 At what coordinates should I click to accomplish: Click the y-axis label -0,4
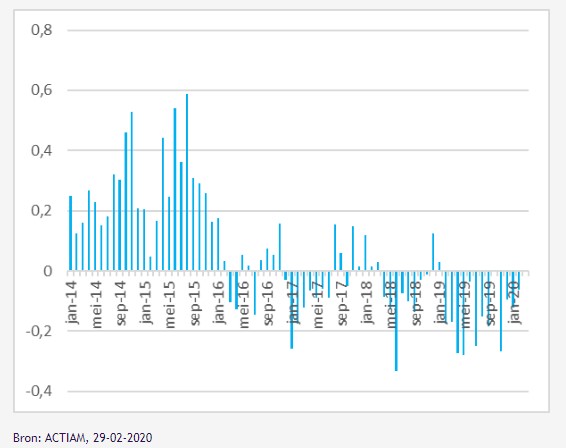tap(39, 391)
